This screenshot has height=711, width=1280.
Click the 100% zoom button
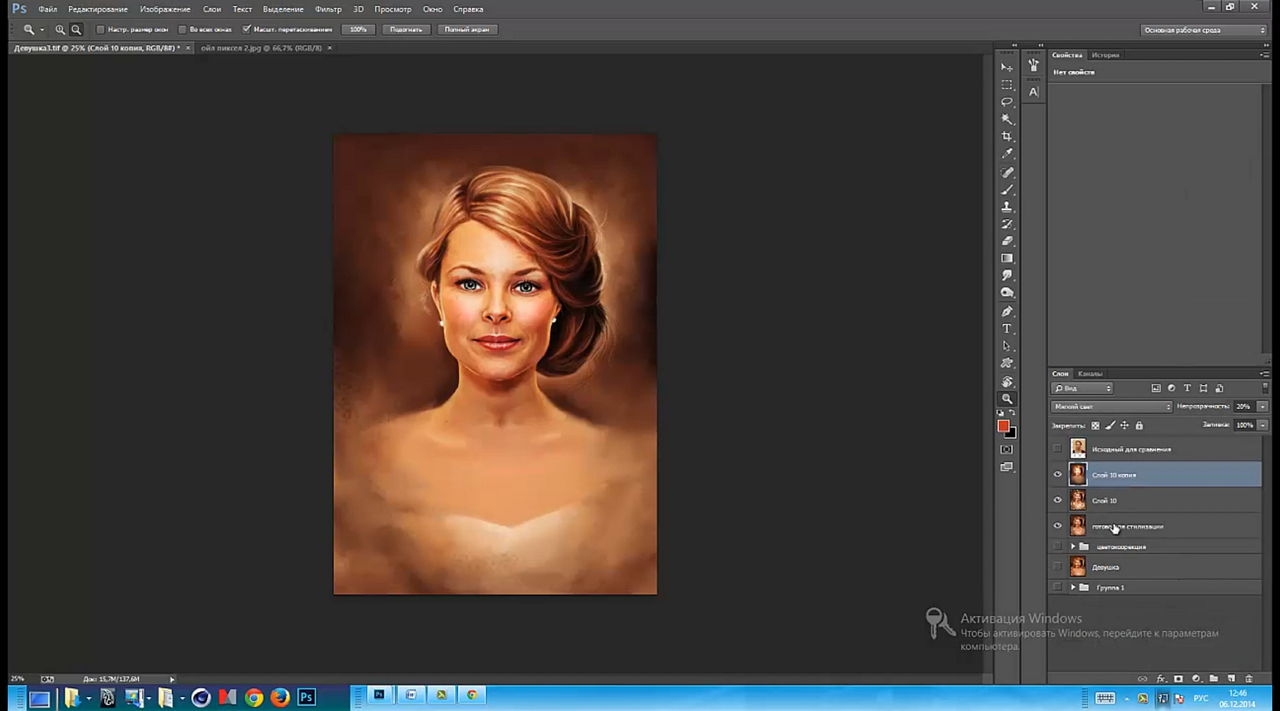click(x=358, y=29)
